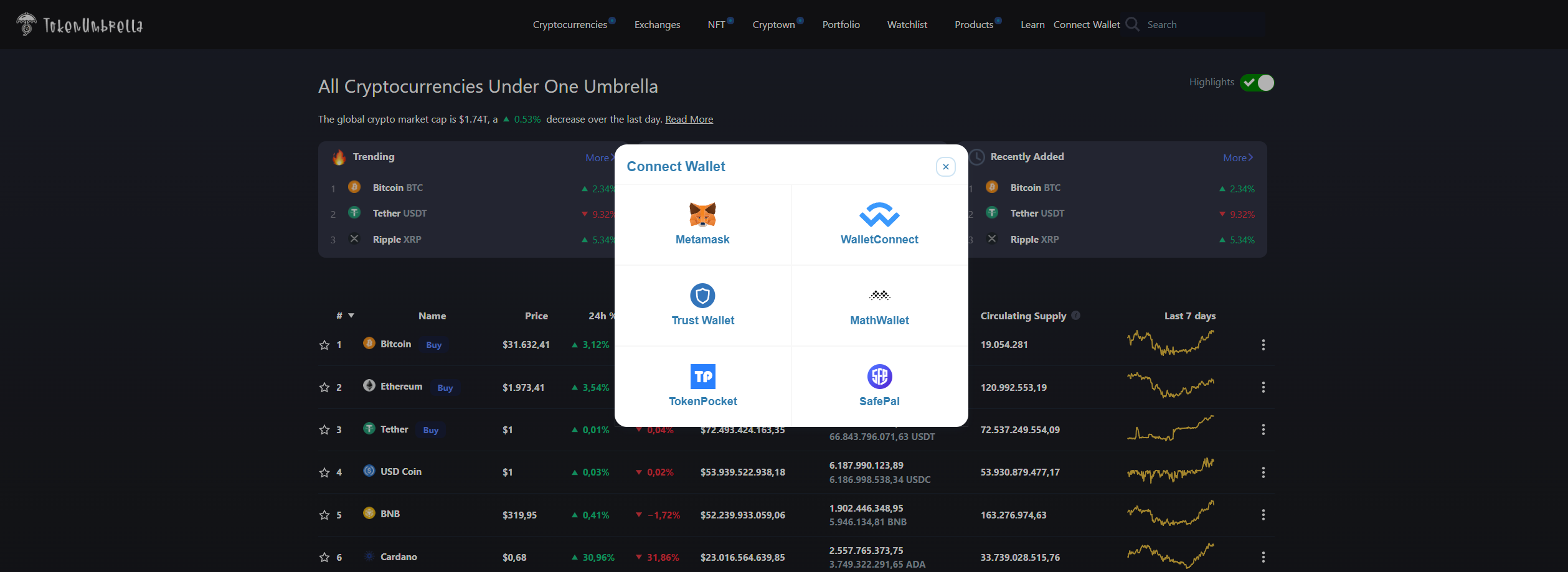The height and width of the screenshot is (572, 1568).
Task: Click USD Coin icon in table
Action: click(x=369, y=471)
